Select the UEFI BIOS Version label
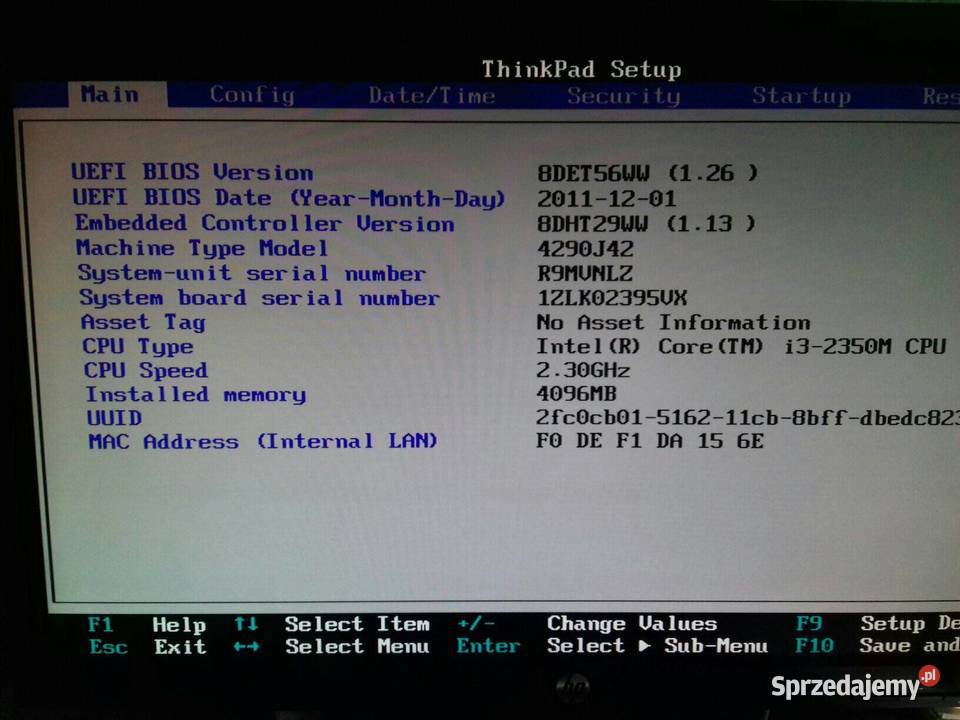Screen dimensions: 960x720 click(x=192, y=172)
